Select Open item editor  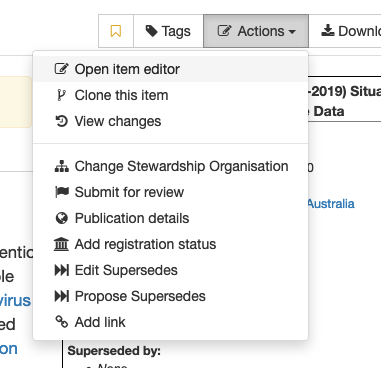click(x=171, y=69)
